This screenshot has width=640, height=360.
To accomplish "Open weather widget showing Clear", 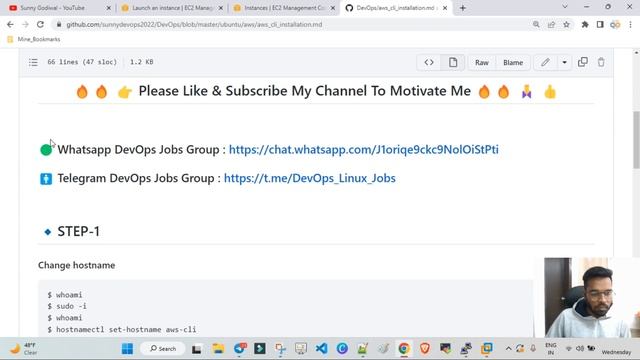I will (x=24, y=349).
